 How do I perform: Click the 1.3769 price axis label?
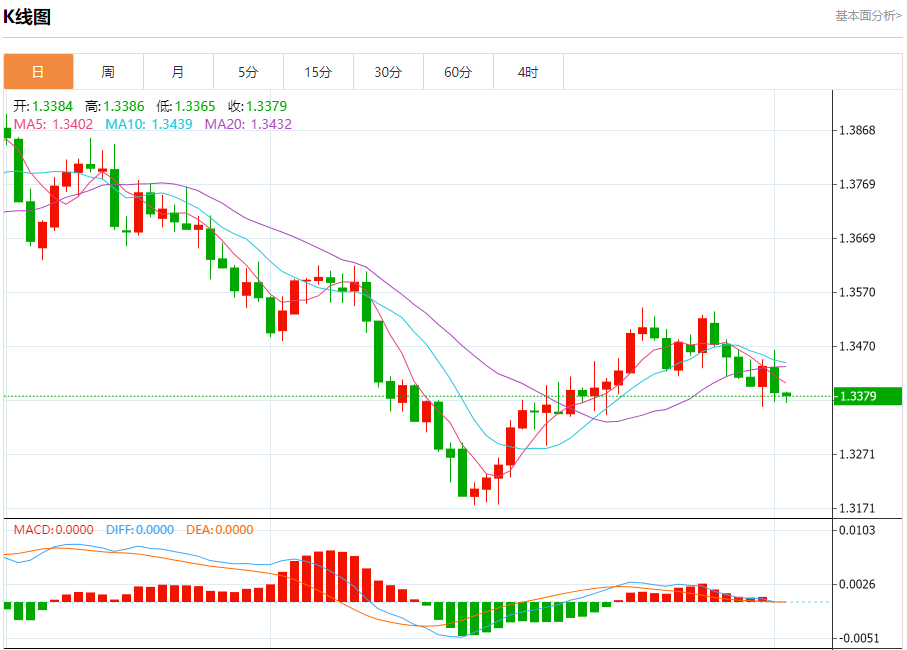pyautogui.click(x=857, y=184)
